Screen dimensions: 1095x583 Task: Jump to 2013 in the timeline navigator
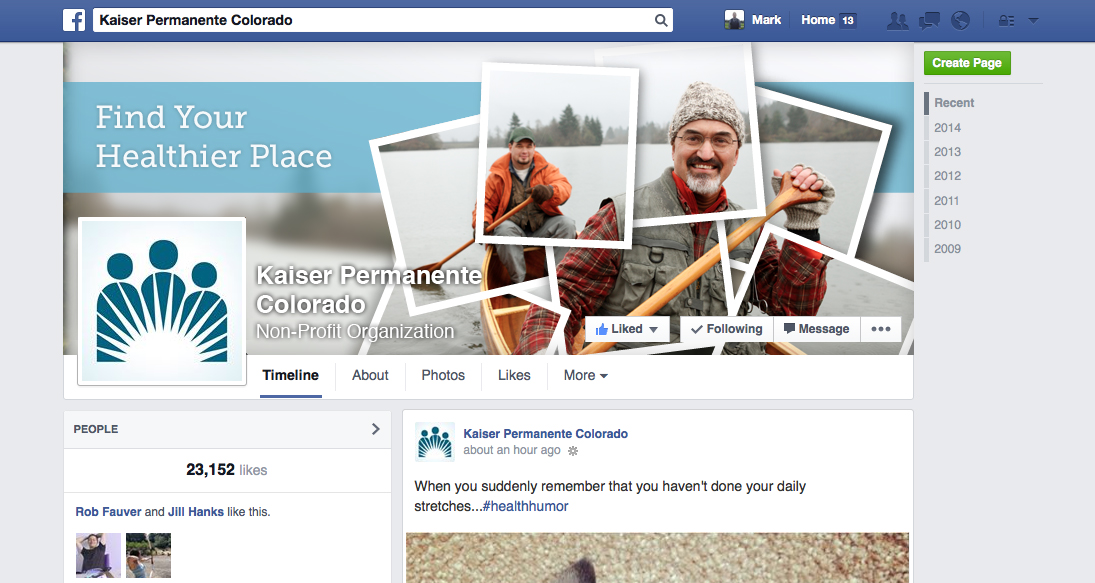pyautogui.click(x=948, y=152)
